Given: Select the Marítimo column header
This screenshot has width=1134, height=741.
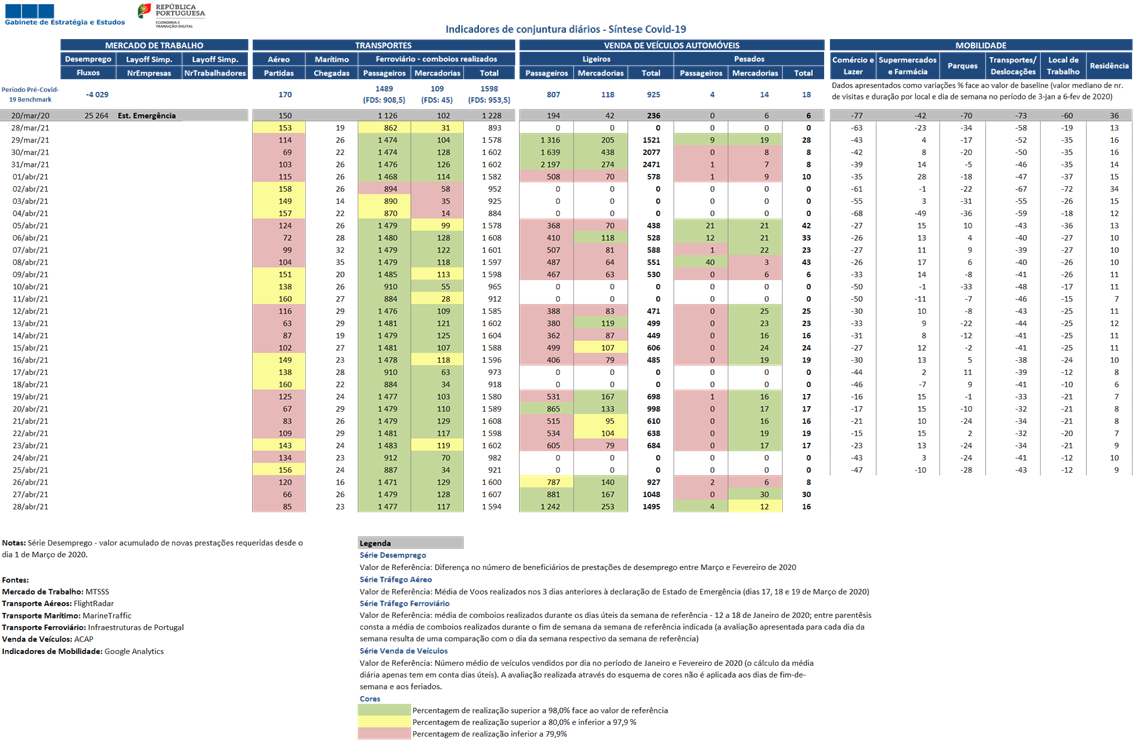Looking at the screenshot, I should pos(331,59).
